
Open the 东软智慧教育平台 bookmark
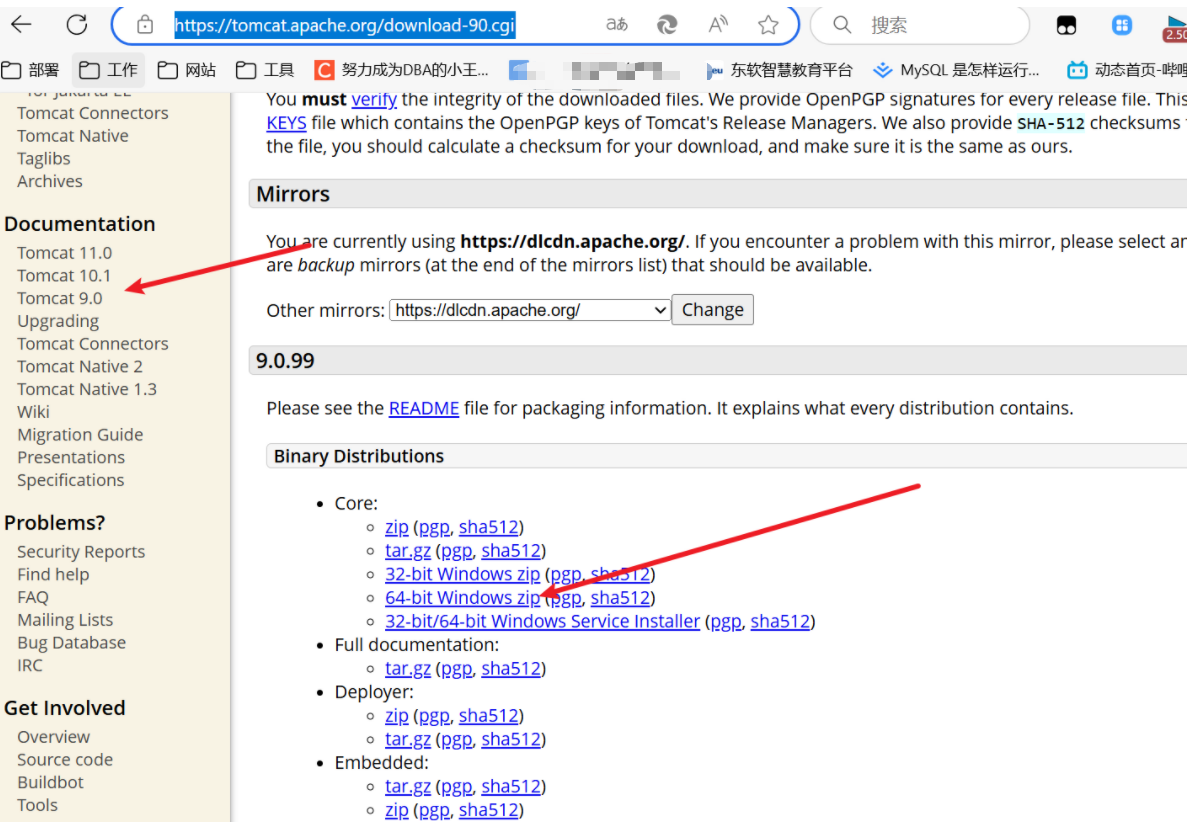779,70
